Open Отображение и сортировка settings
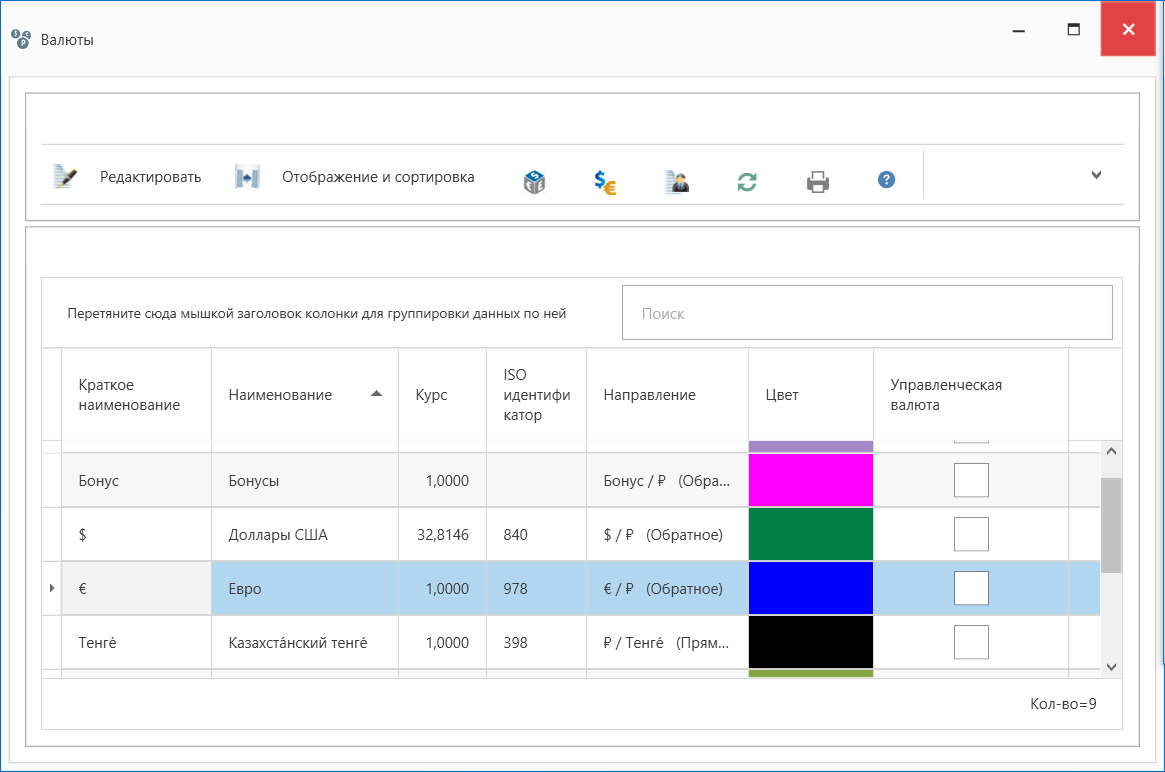1165x772 pixels. pos(377,177)
